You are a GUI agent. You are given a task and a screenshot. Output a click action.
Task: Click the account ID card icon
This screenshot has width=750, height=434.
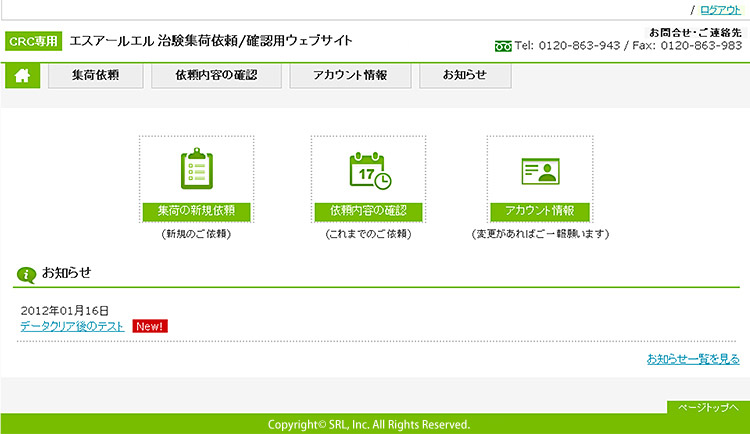(x=540, y=170)
